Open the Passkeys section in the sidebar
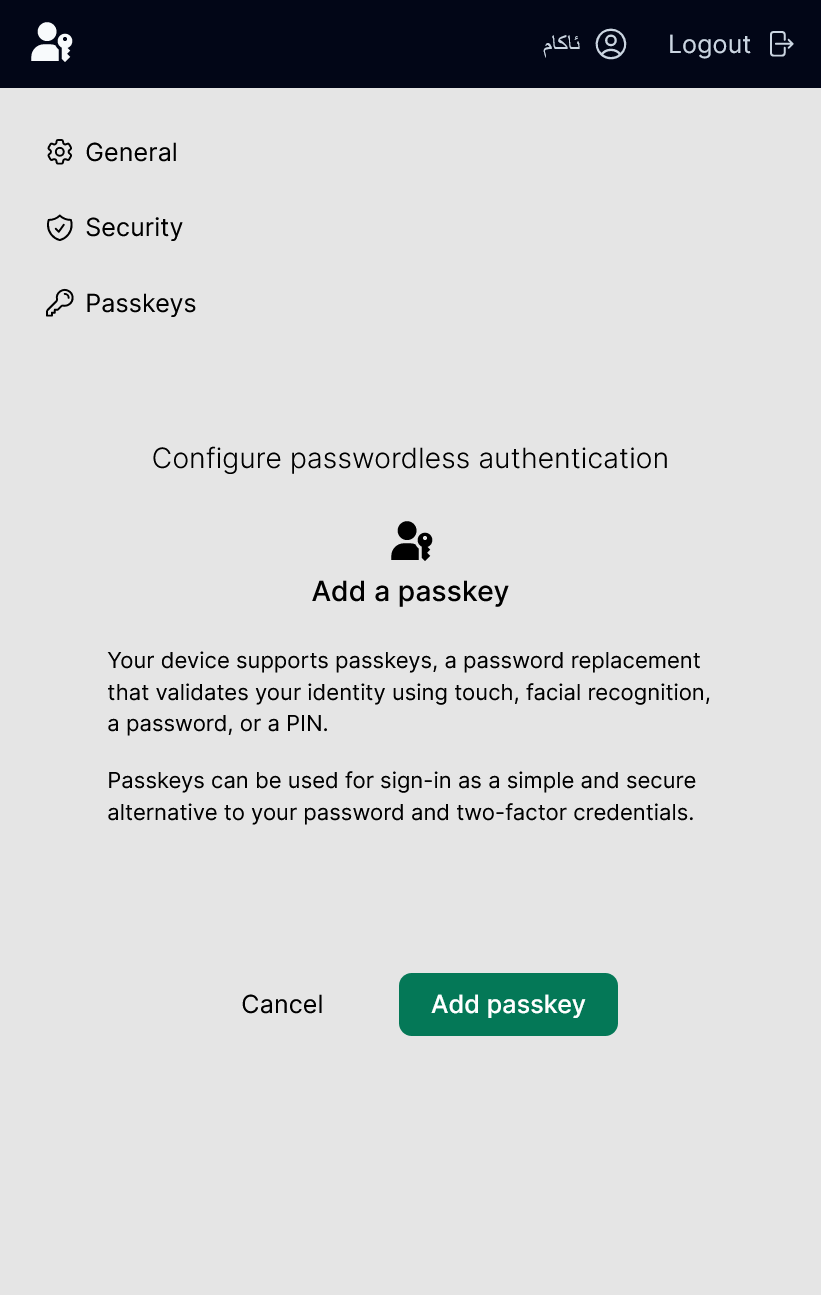 [x=140, y=303]
